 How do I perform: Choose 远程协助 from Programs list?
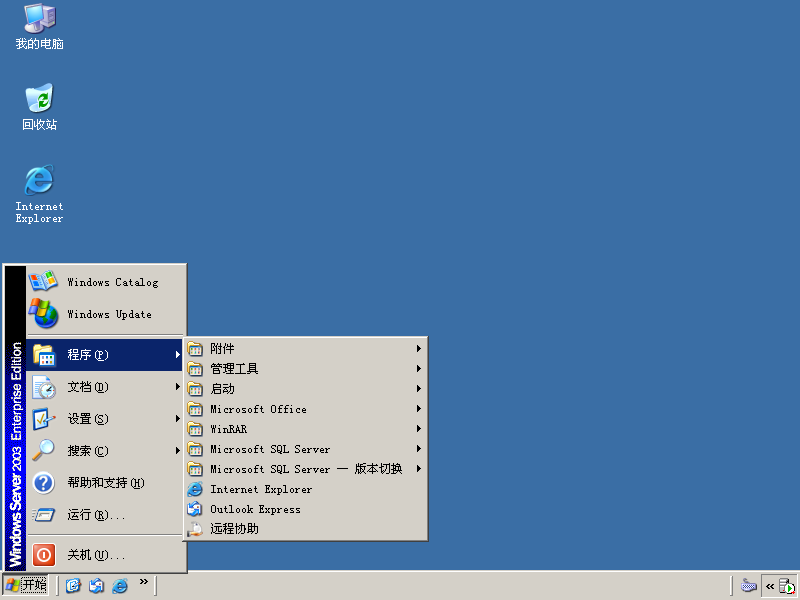(305, 529)
